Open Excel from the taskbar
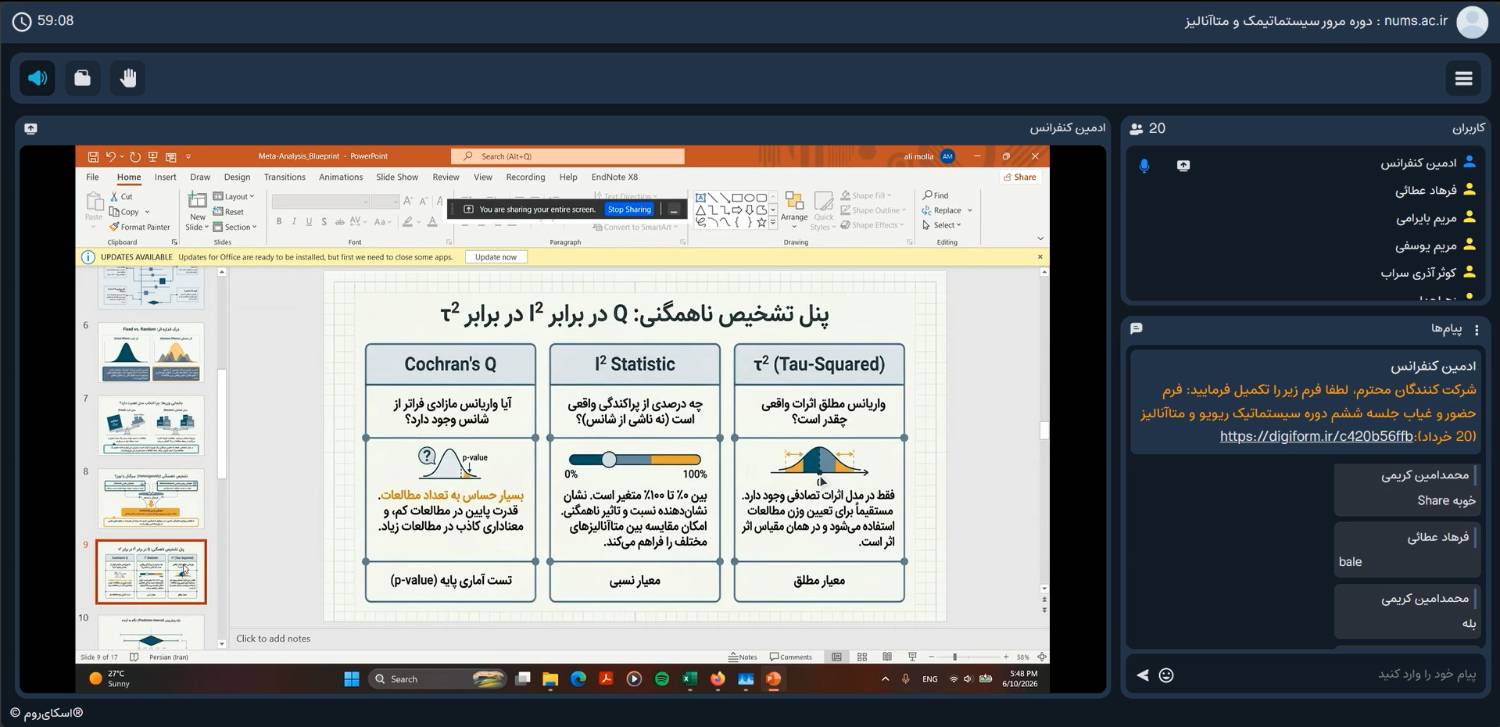The width and height of the screenshot is (1500, 727). 690,679
